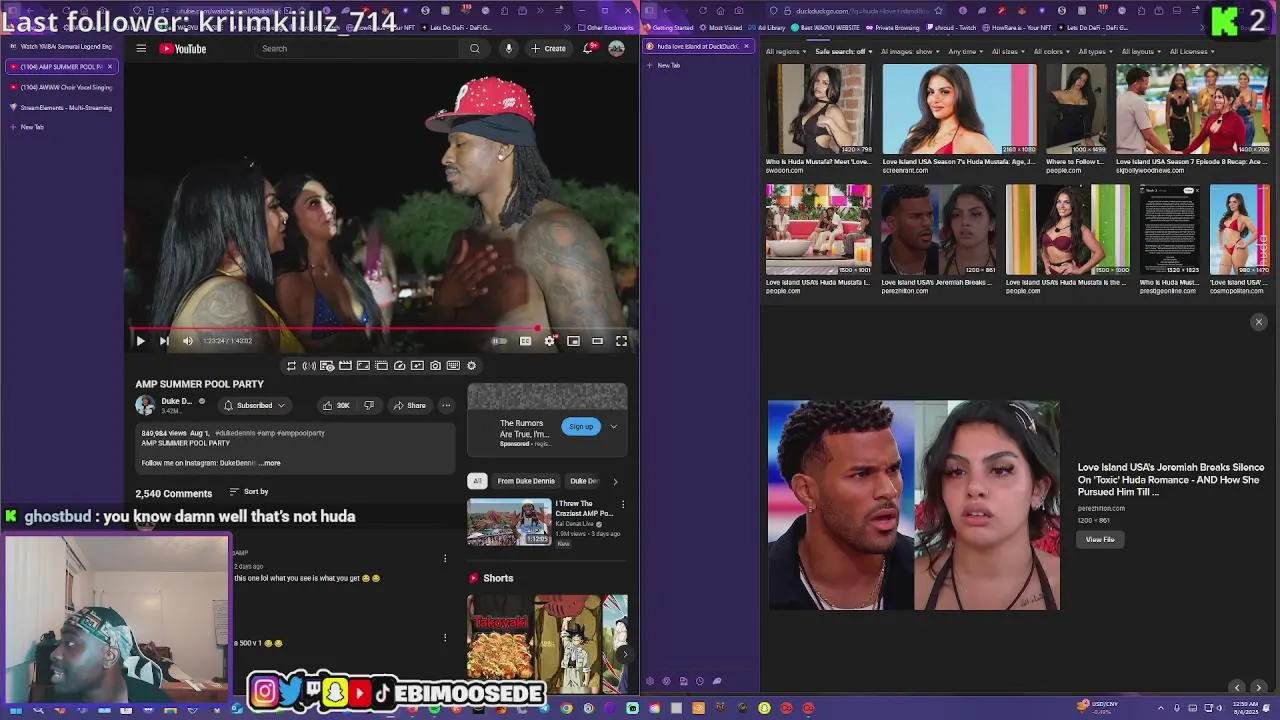The height and width of the screenshot is (720, 1280).
Task: Click the audio boost icon below video
Action: click(x=309, y=366)
